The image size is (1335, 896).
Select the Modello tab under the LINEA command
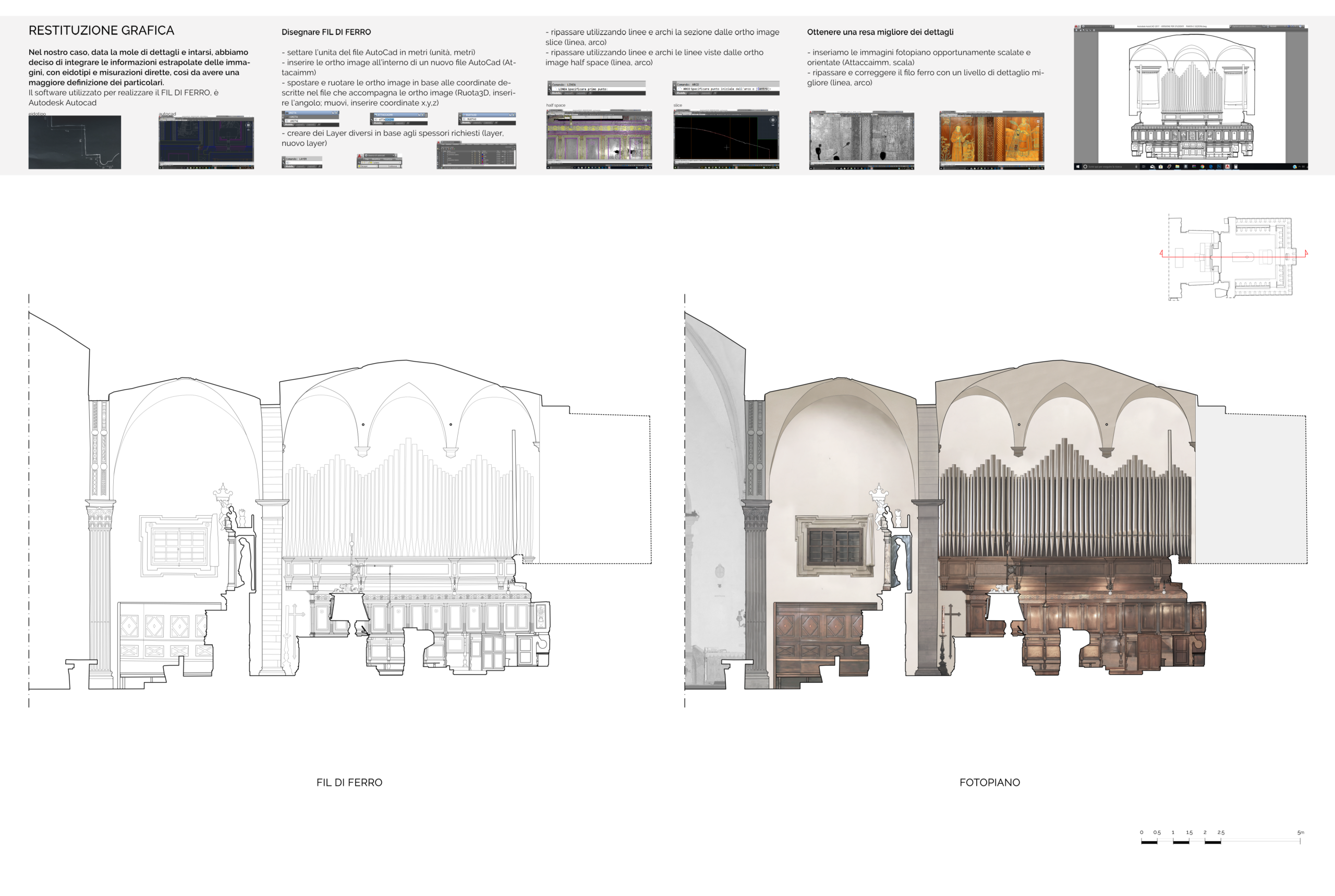556,93
